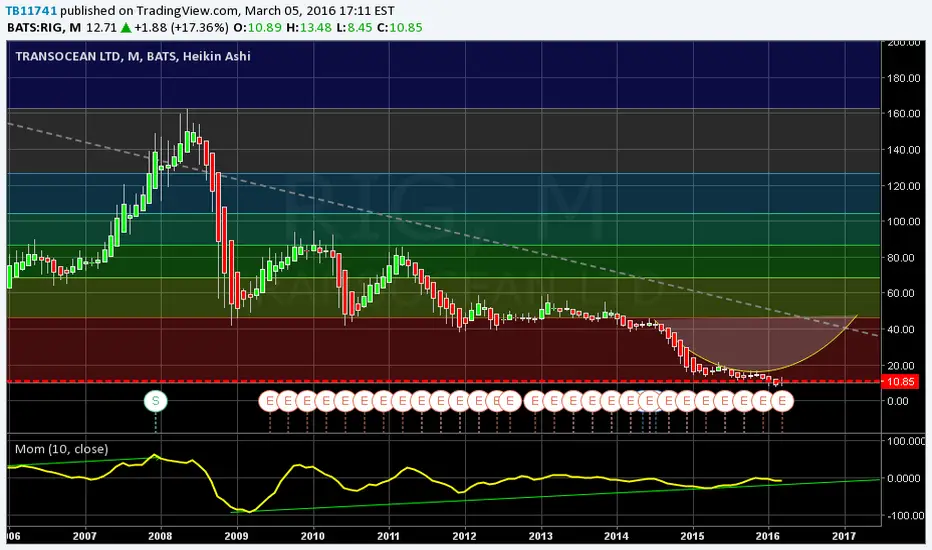Click the 2007 label on time axis

pos(84,536)
